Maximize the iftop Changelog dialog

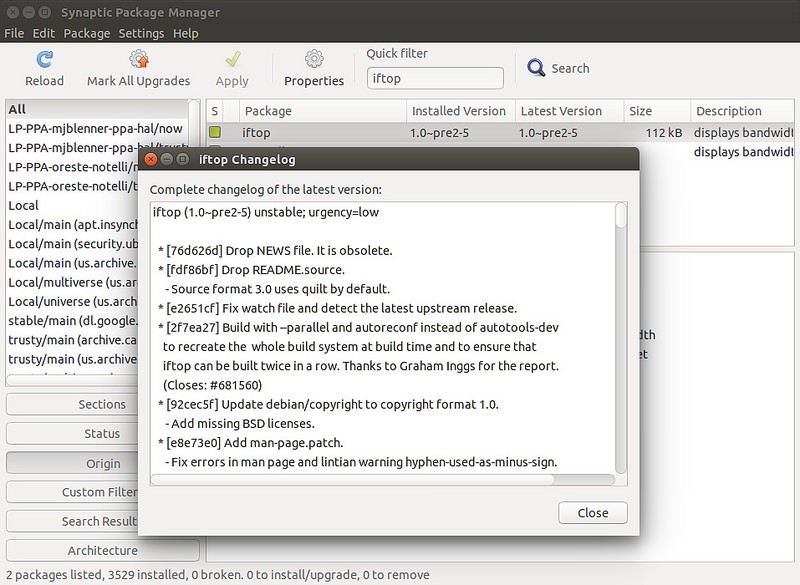click(182, 160)
